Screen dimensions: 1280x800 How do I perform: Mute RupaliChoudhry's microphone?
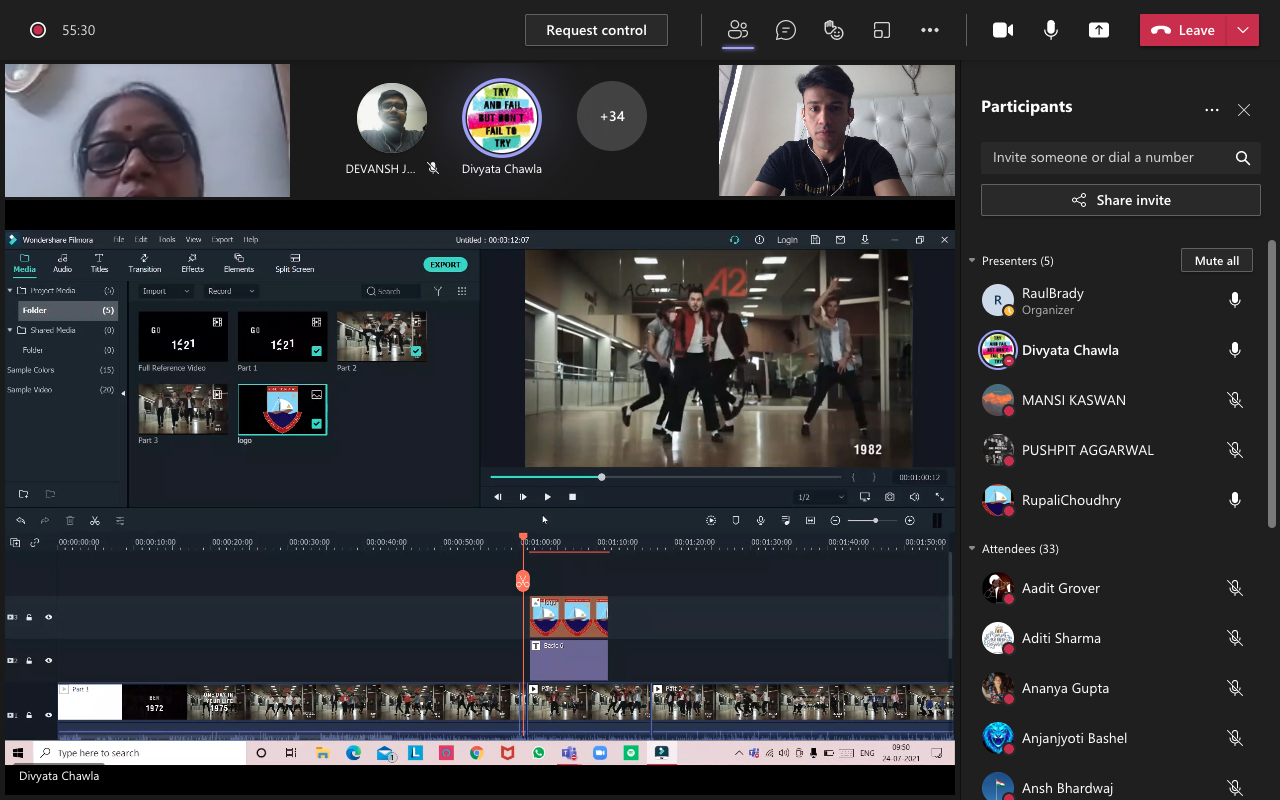pyautogui.click(x=1235, y=500)
